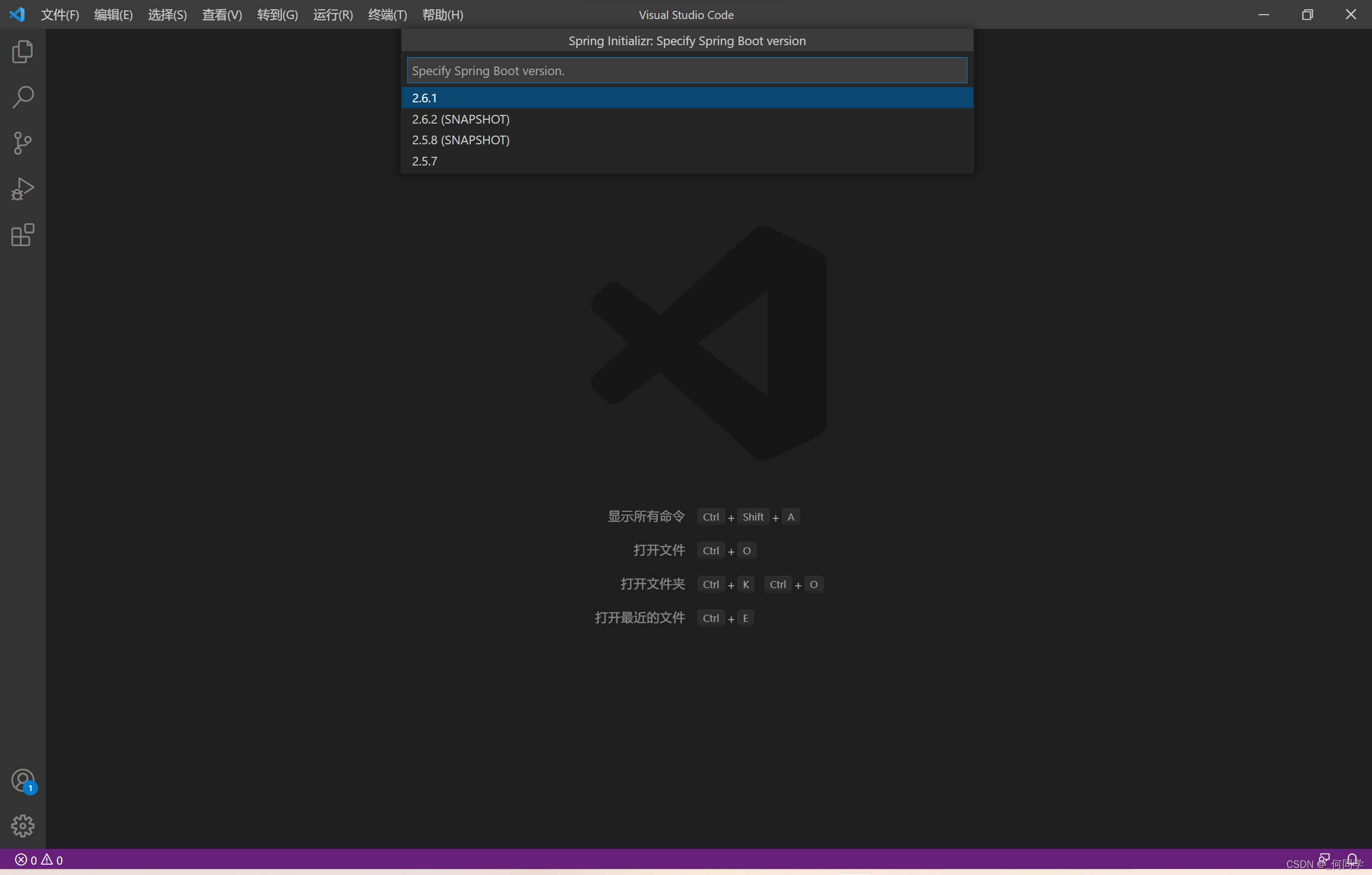Open Run and Debug view
The height and width of the screenshot is (875, 1372).
click(22, 188)
